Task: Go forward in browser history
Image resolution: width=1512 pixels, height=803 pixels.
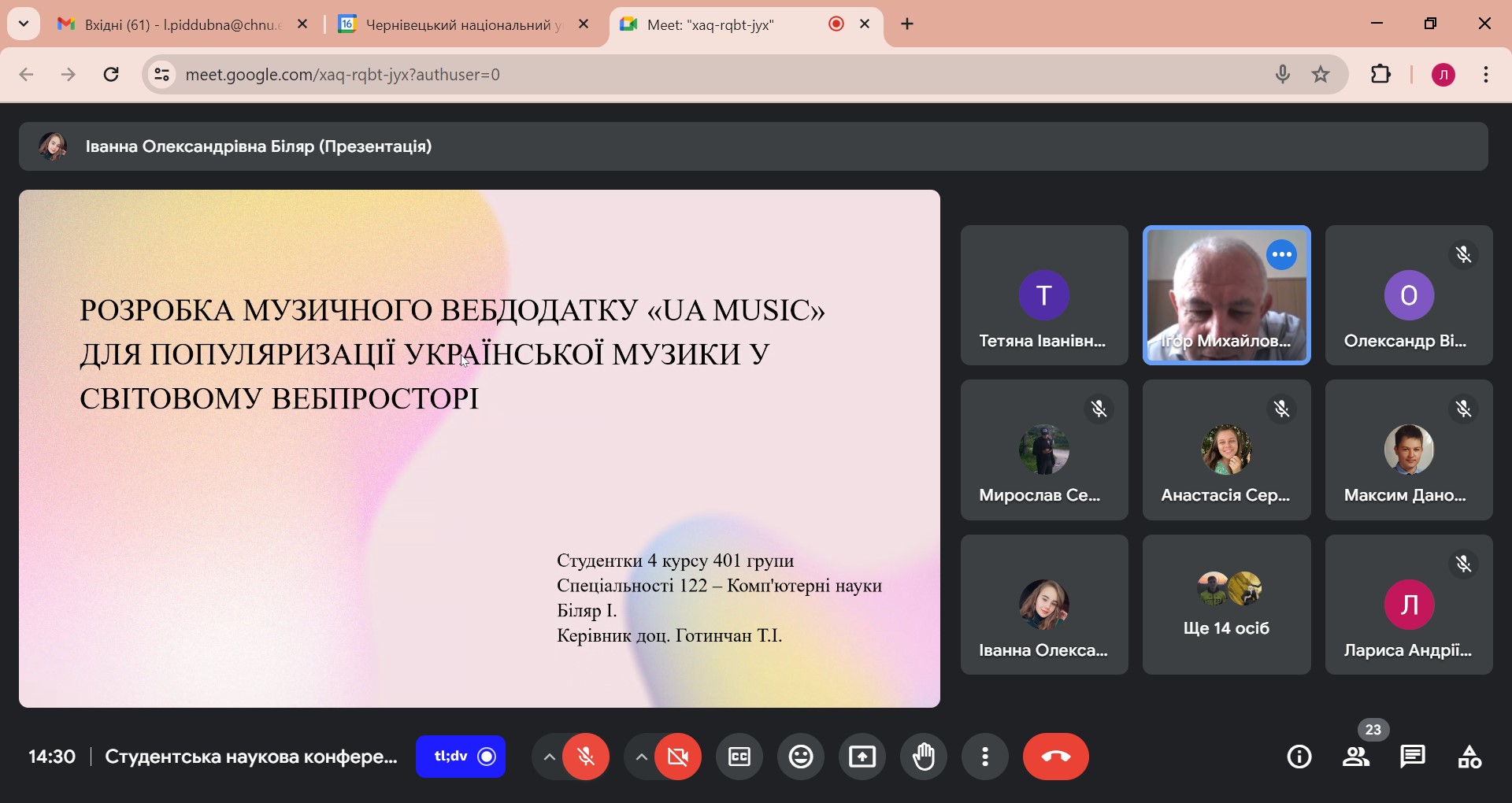Action: coord(69,76)
